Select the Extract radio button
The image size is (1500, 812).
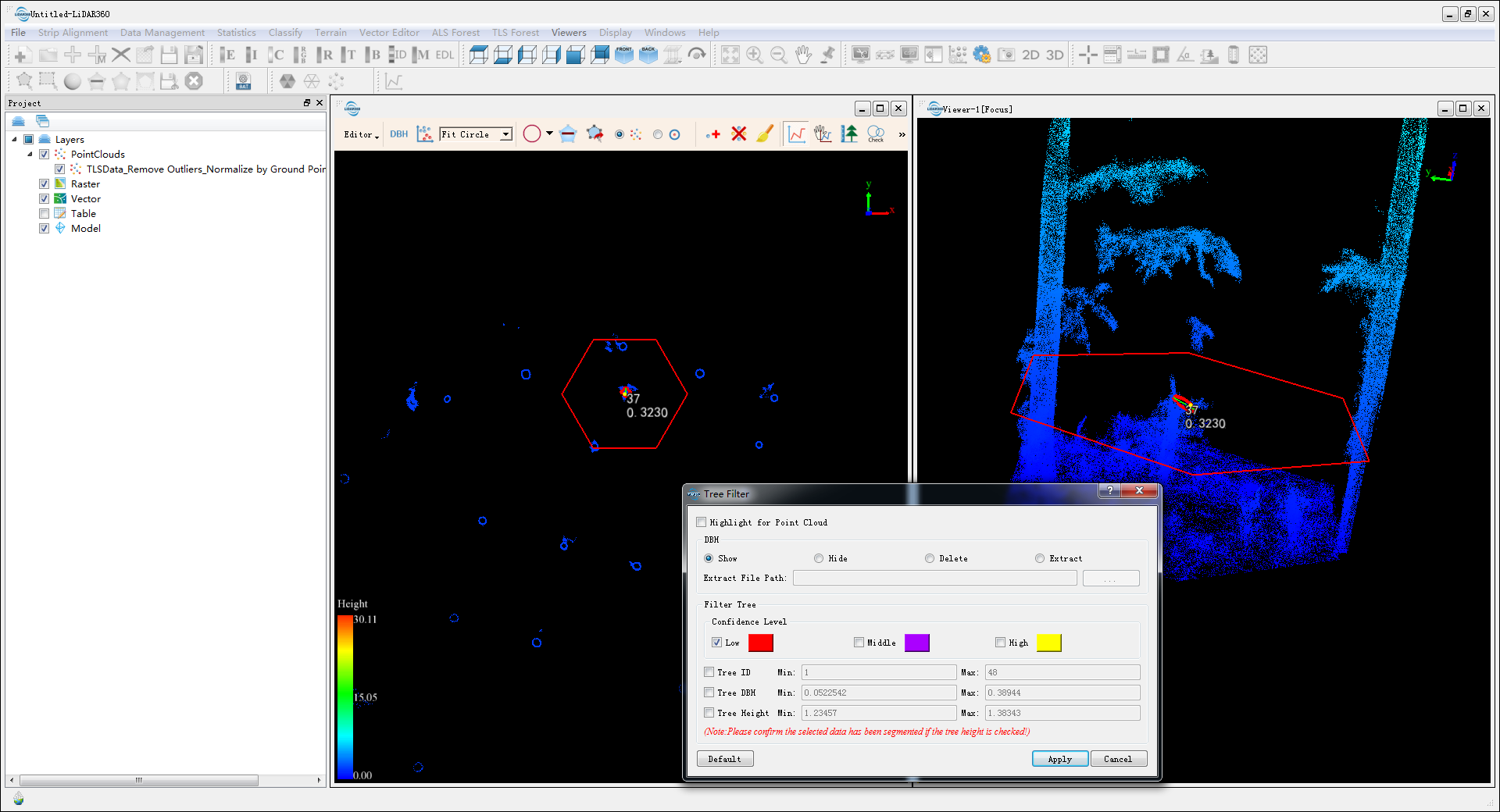(x=1040, y=558)
